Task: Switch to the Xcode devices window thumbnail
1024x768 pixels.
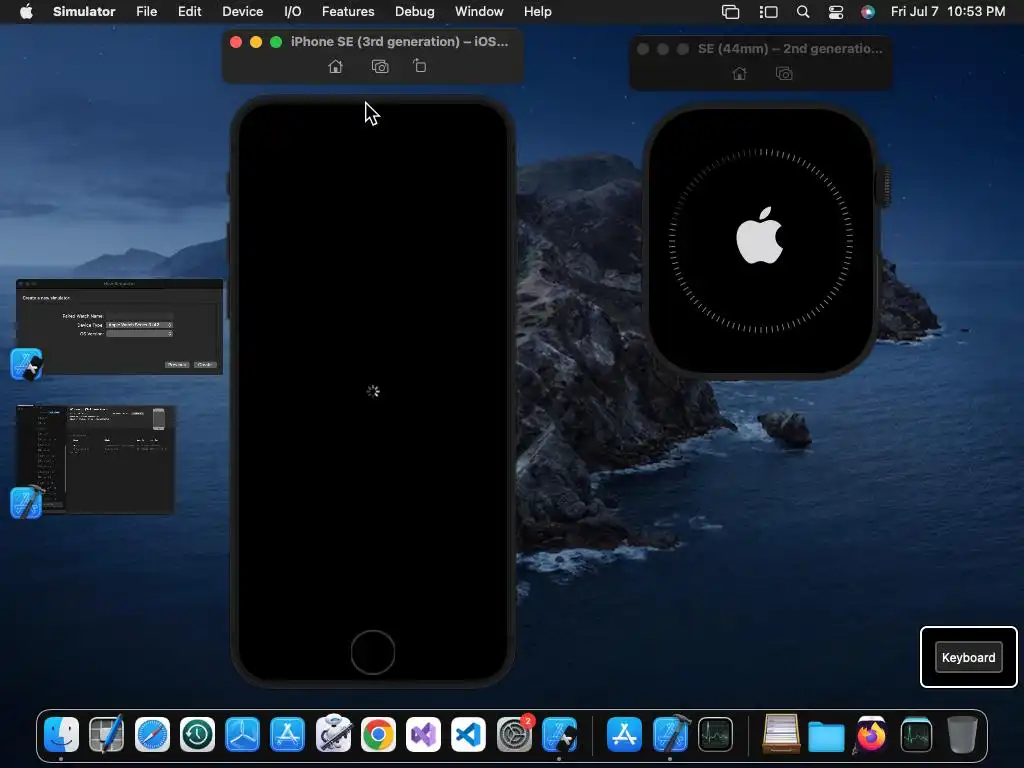Action: [x=95, y=459]
